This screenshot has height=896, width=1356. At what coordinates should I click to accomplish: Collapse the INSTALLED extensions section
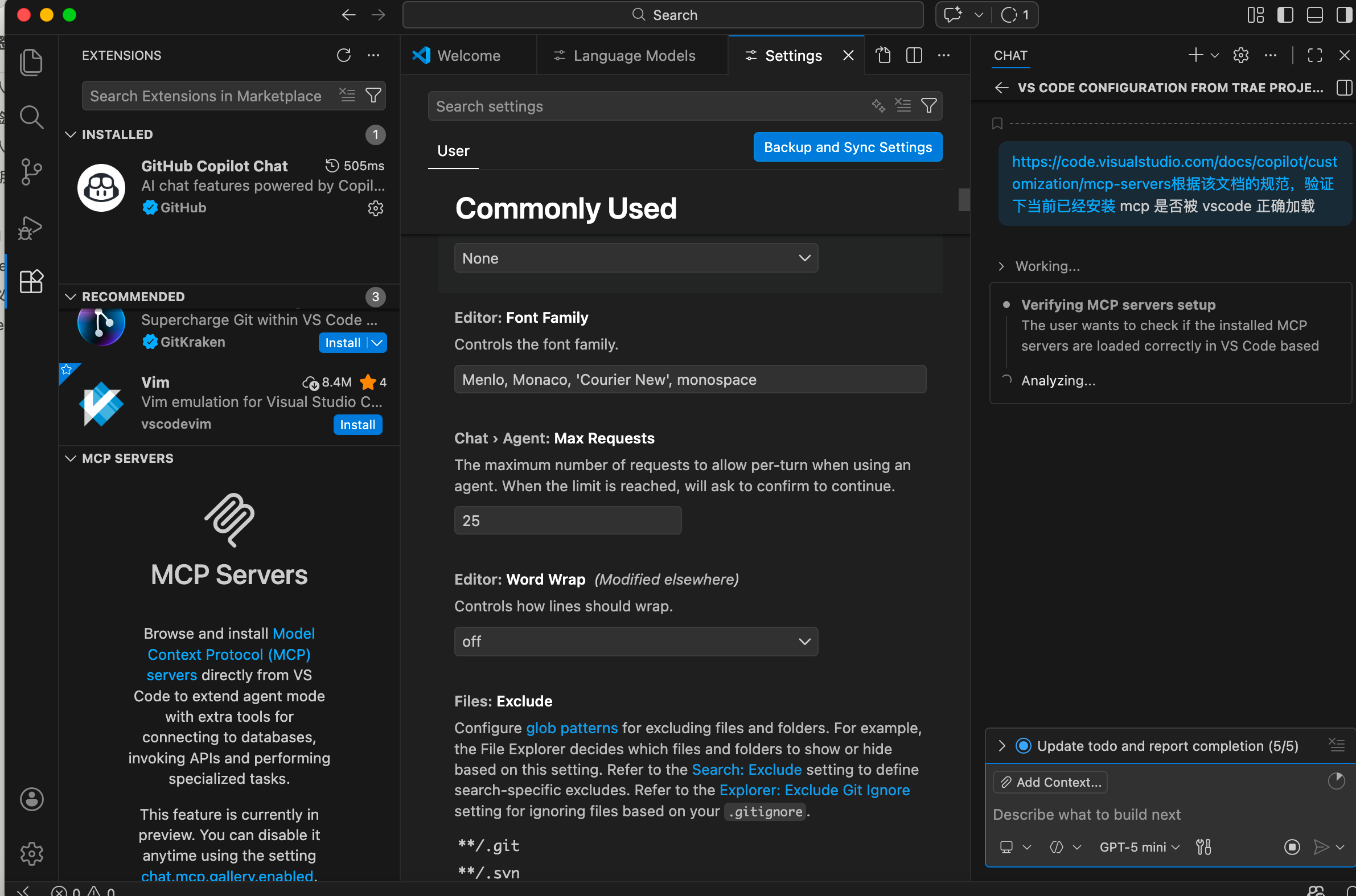(71, 134)
